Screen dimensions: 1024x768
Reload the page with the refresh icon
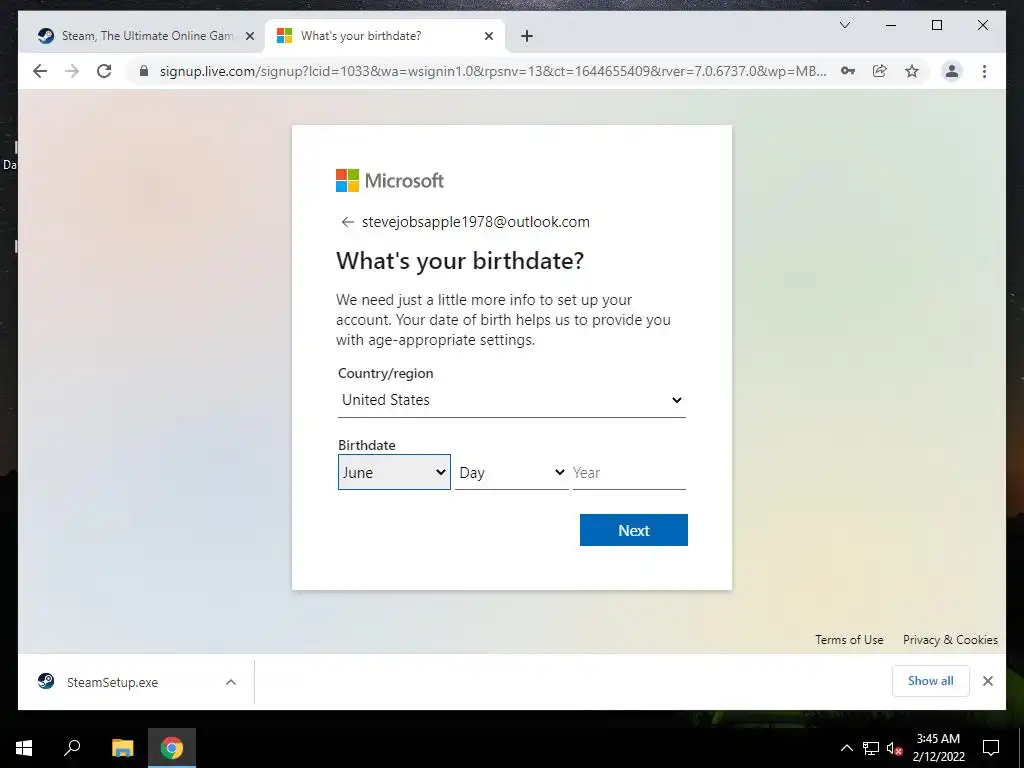pyautogui.click(x=104, y=71)
